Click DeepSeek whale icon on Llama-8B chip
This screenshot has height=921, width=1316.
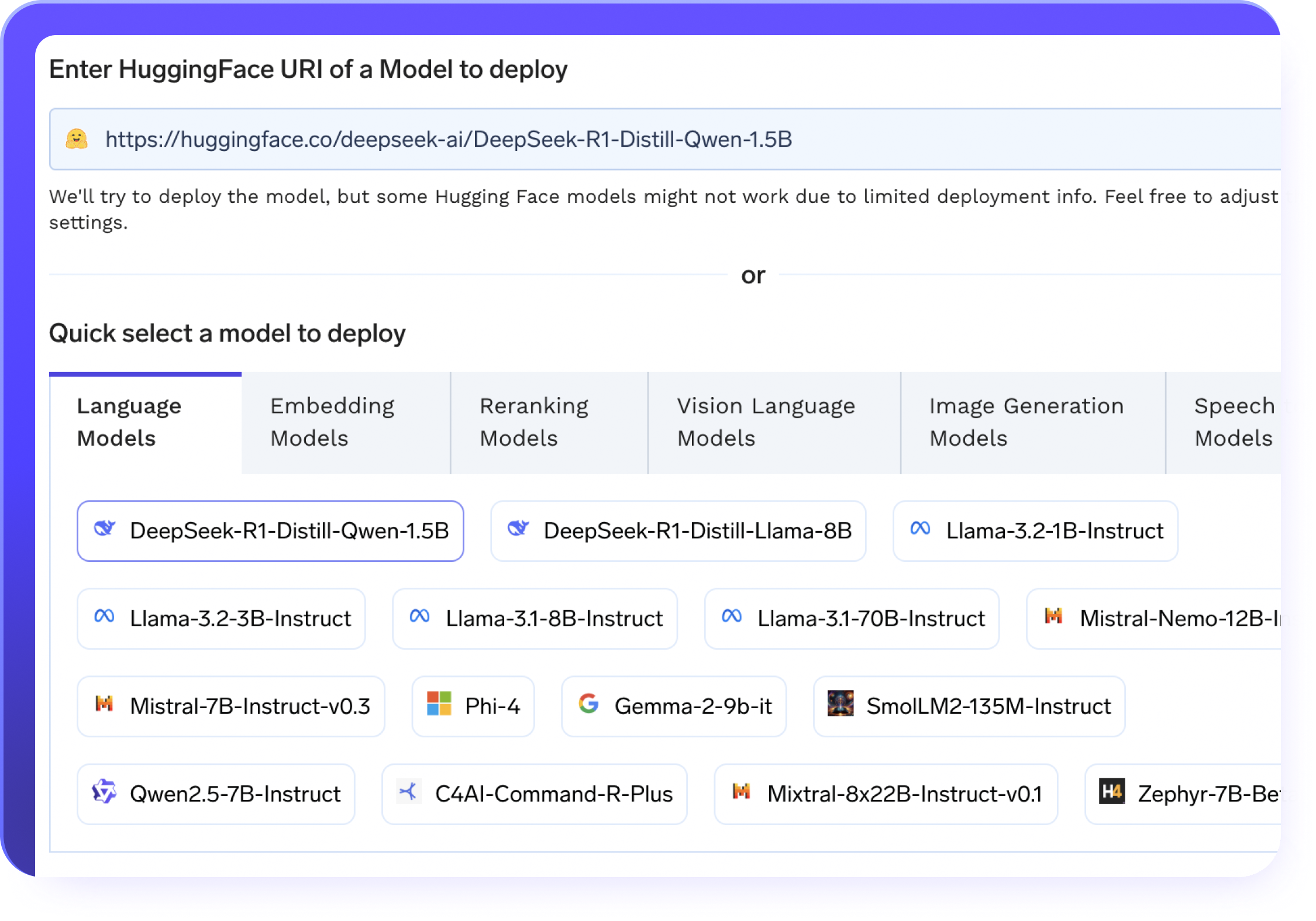[x=518, y=529]
